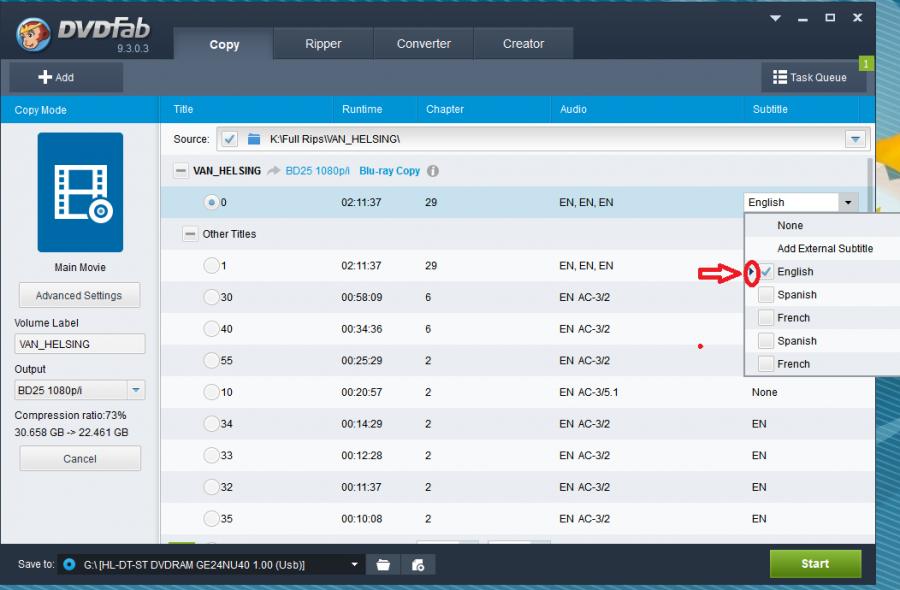
Task: Select title 35 radio button
Action: click(x=211, y=518)
